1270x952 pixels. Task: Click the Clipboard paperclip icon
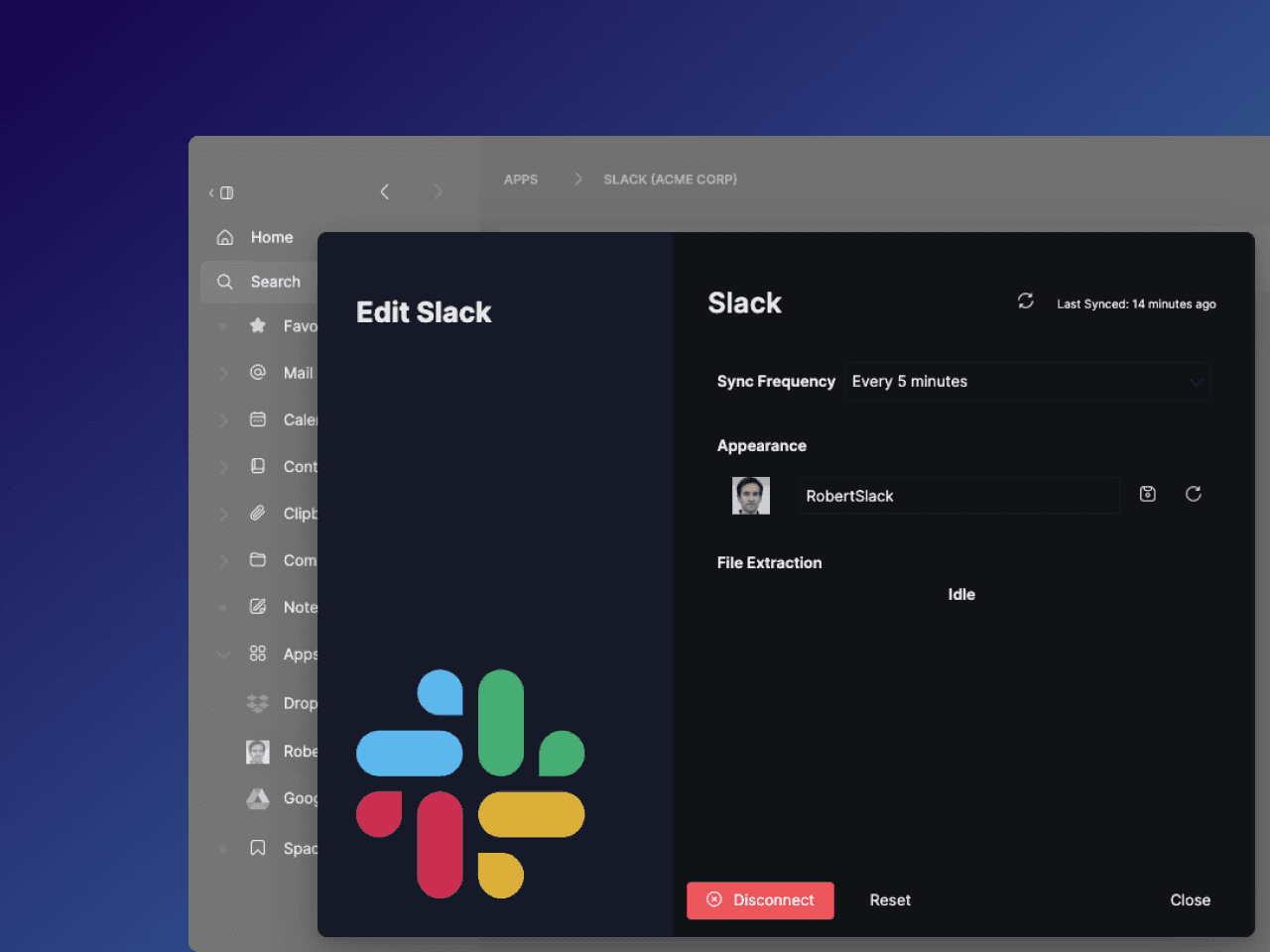pos(258,513)
